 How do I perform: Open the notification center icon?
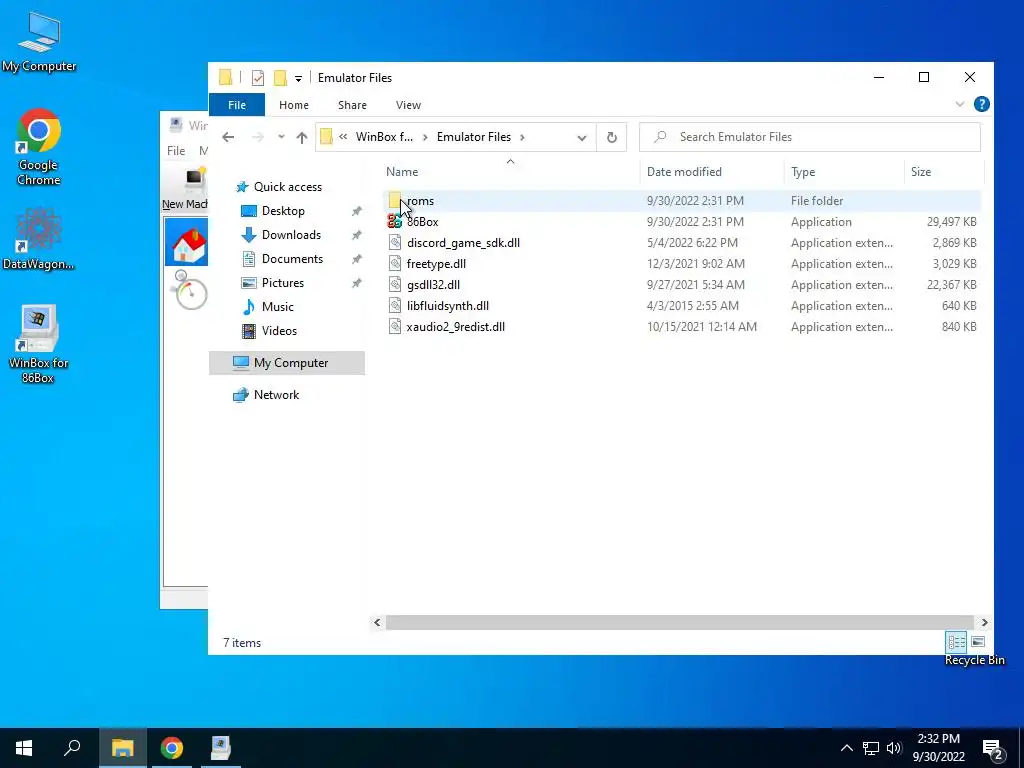coord(993,748)
